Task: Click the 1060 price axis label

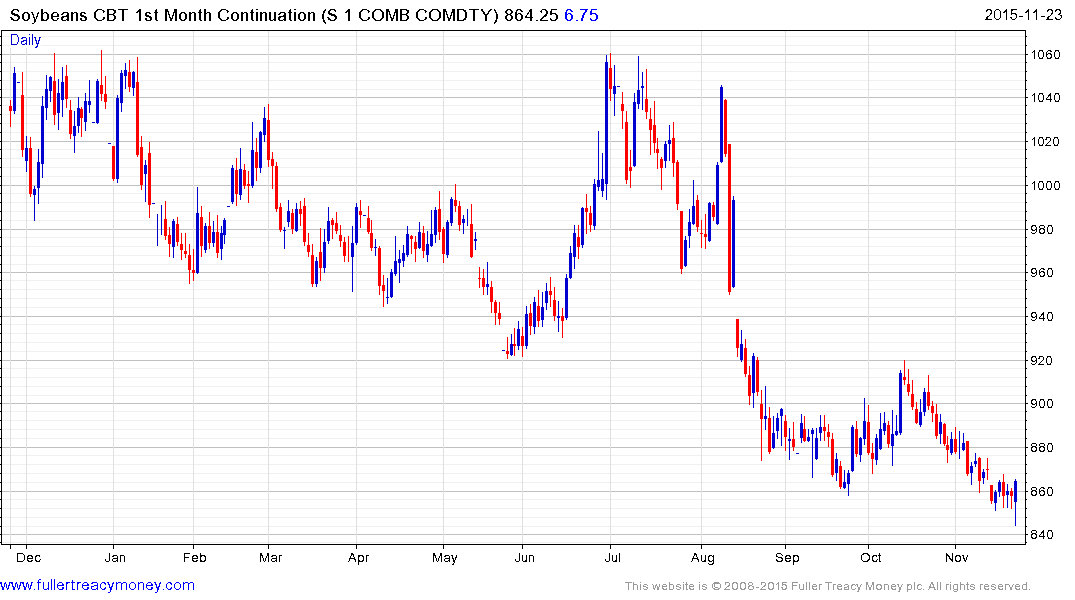Action: pyautogui.click(x=1046, y=55)
